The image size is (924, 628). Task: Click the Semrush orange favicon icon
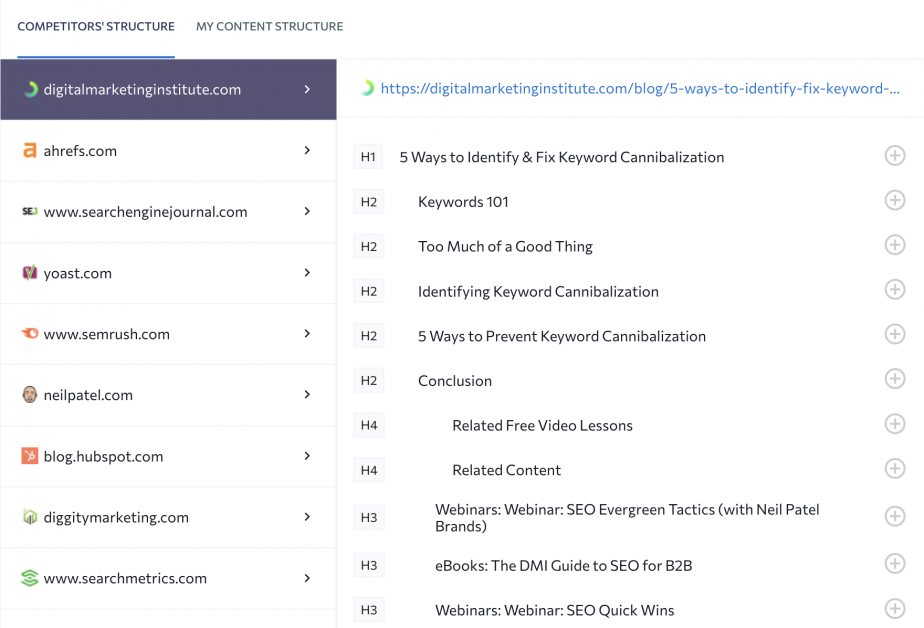coord(29,334)
